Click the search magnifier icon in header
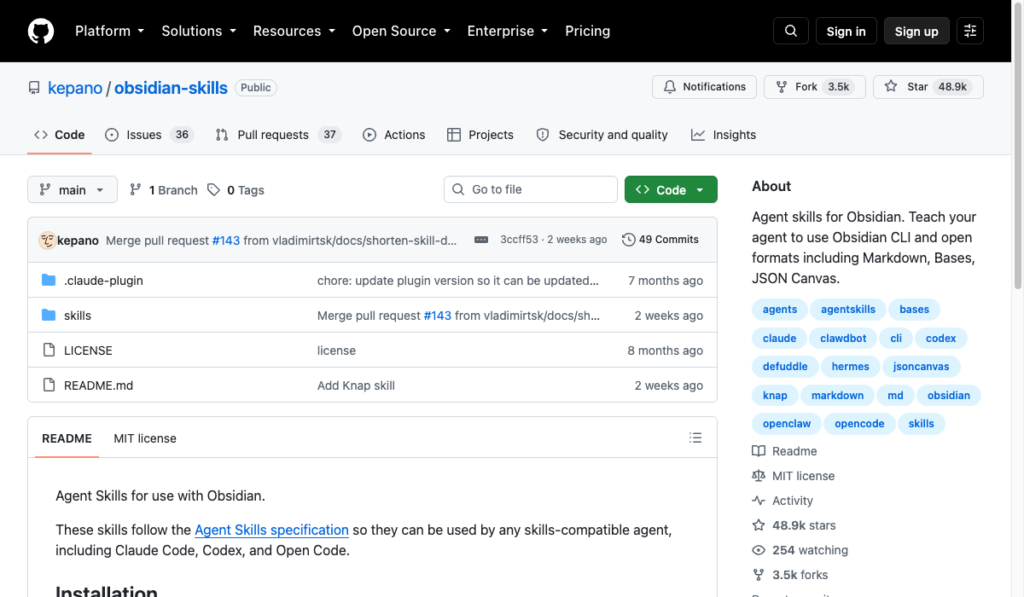 (790, 31)
